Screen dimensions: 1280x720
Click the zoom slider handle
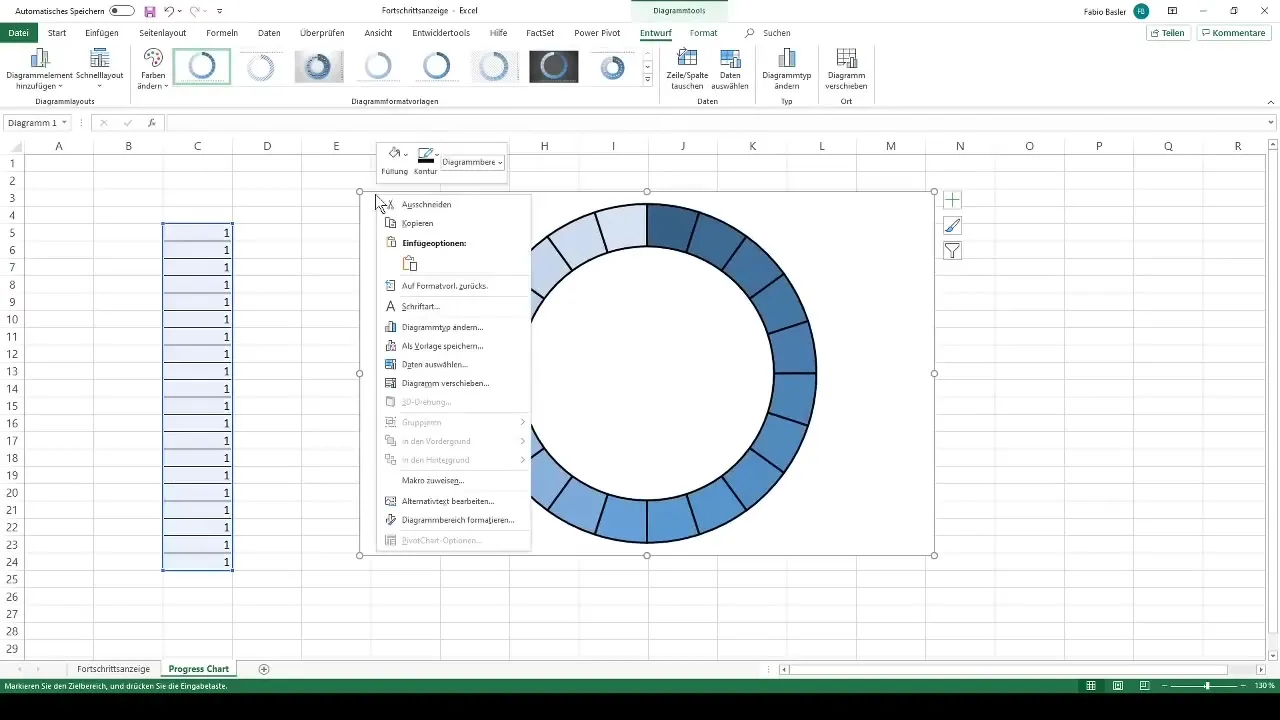tap(1207, 686)
